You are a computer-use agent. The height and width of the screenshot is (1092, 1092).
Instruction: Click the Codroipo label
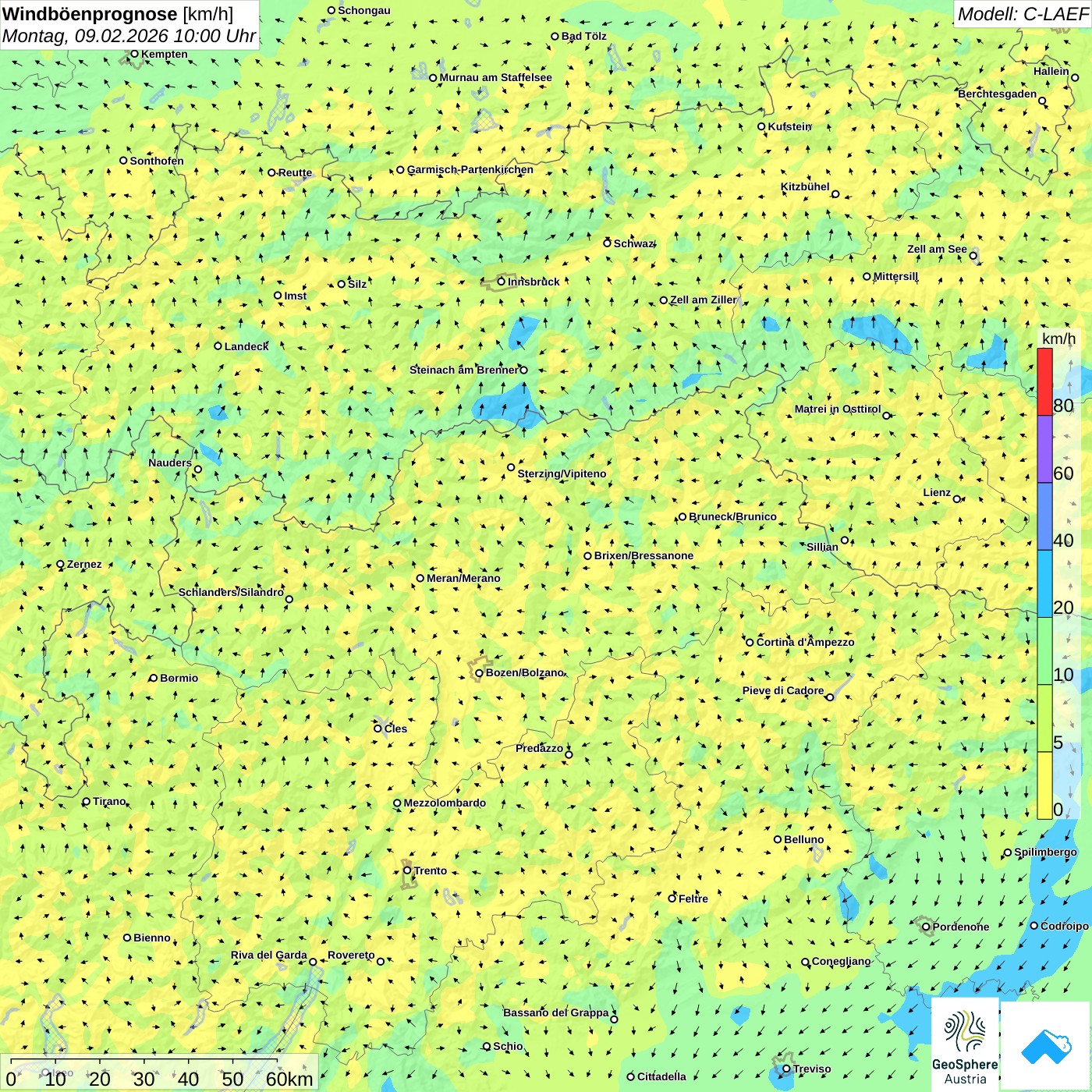coord(1064,926)
